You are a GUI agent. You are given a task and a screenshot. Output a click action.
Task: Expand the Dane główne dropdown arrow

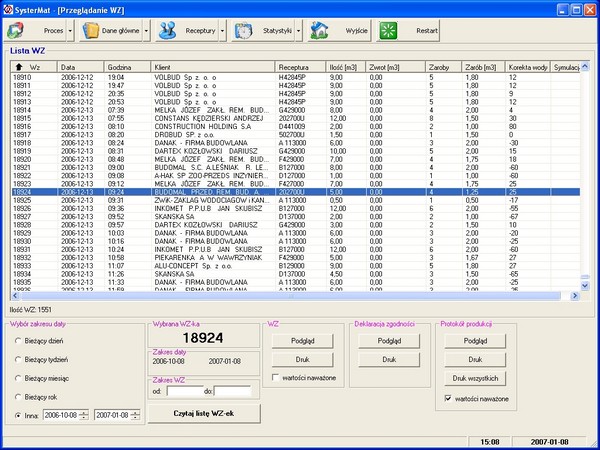[x=146, y=31]
